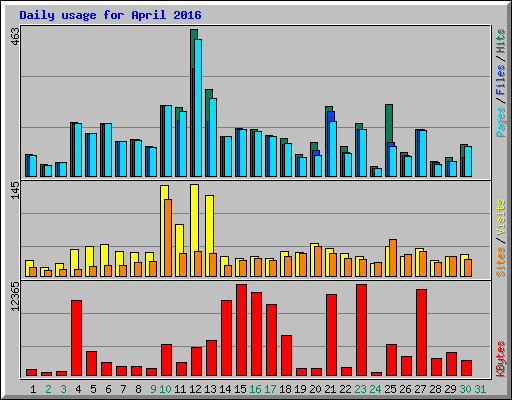Click day label "1" on the x-axis
Viewport: 512px width, 400px height.
[x=33, y=389]
